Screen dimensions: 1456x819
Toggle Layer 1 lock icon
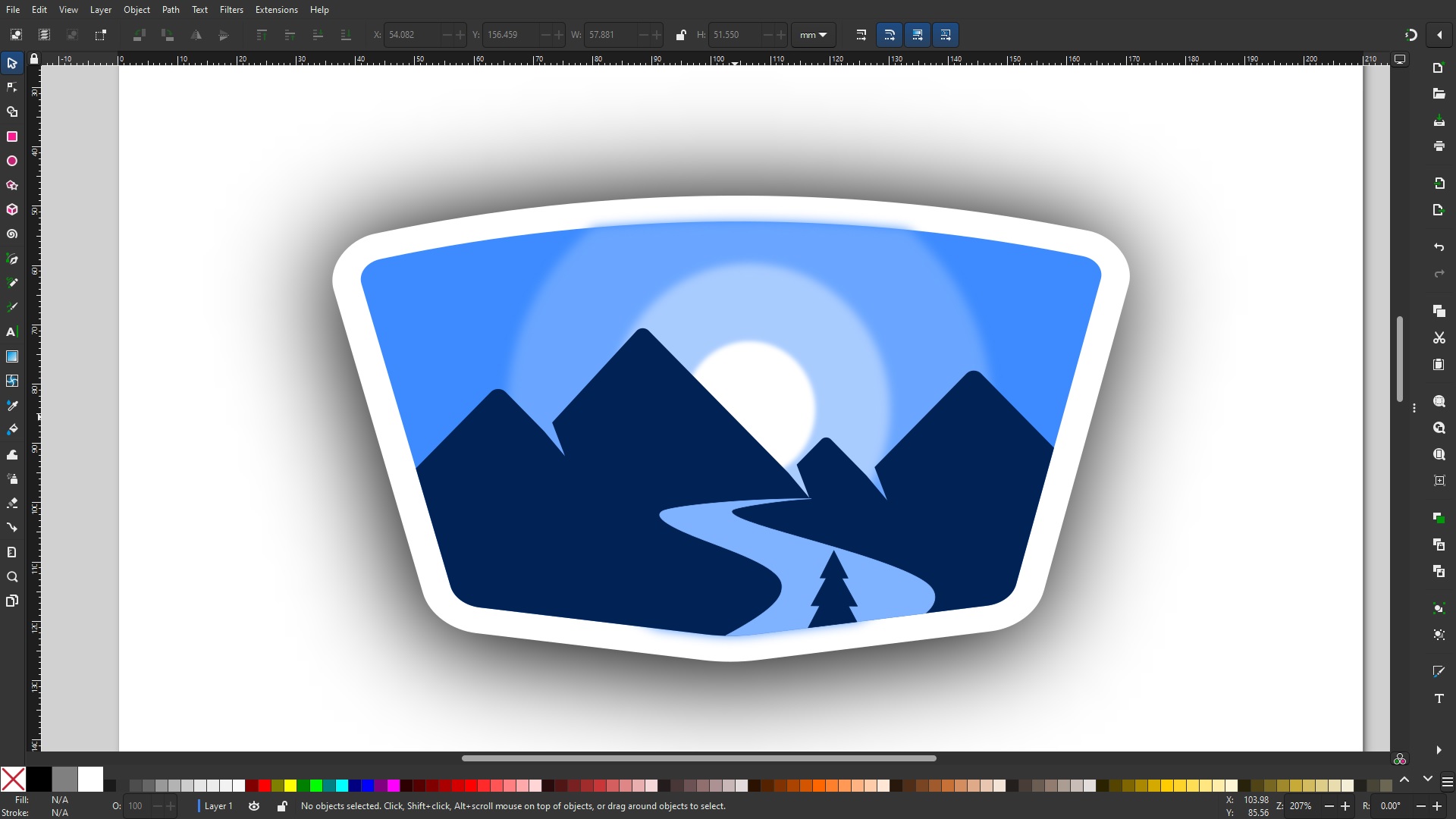coord(281,806)
